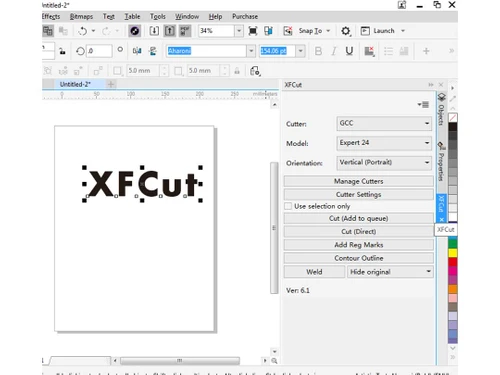Viewport: 500px width, 375px height.
Task: Click the show rulers toggle icon
Action: pyautogui.click(x=268, y=31)
